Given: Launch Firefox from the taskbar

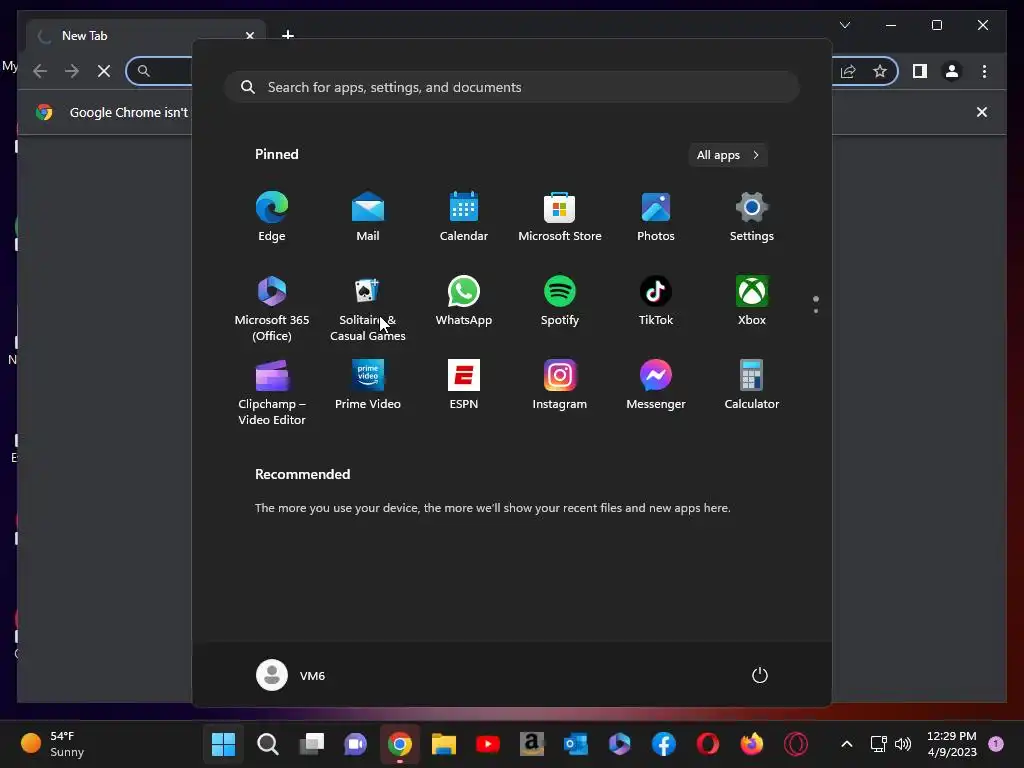Looking at the screenshot, I should pyautogui.click(x=752, y=743).
